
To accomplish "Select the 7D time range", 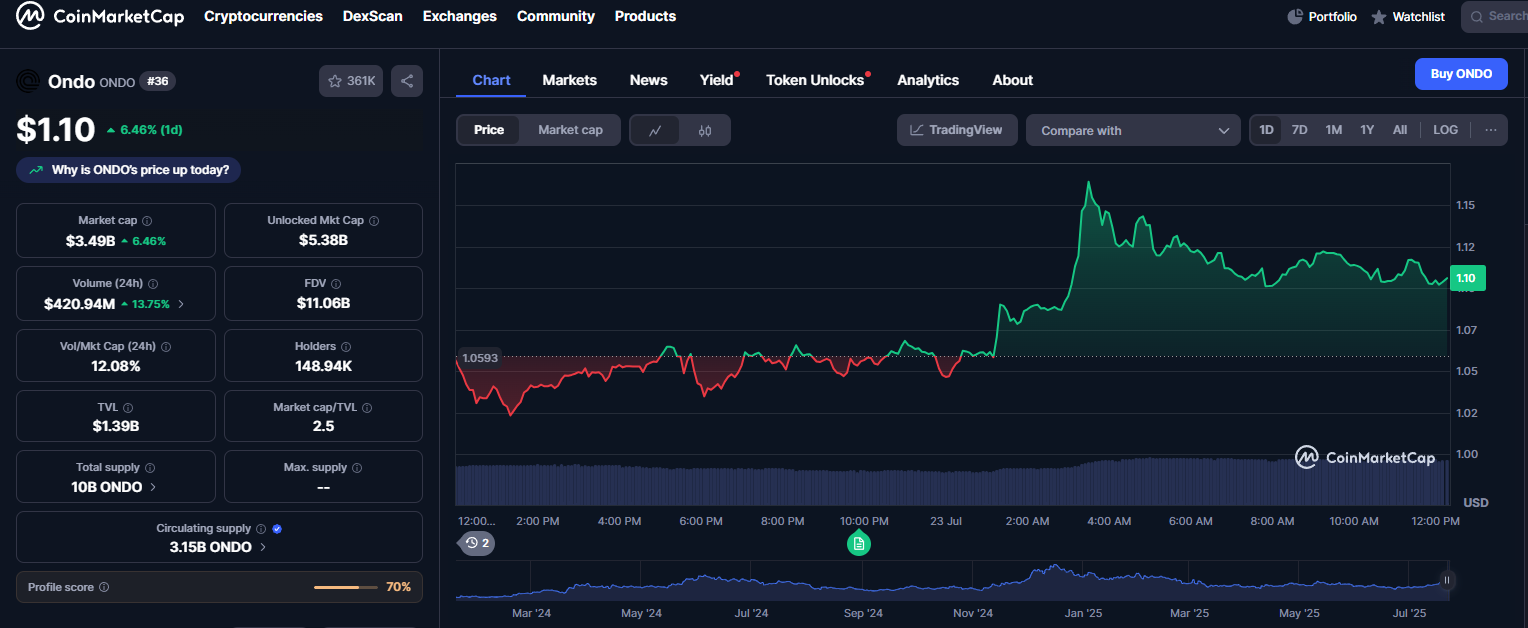I will (x=1299, y=130).
